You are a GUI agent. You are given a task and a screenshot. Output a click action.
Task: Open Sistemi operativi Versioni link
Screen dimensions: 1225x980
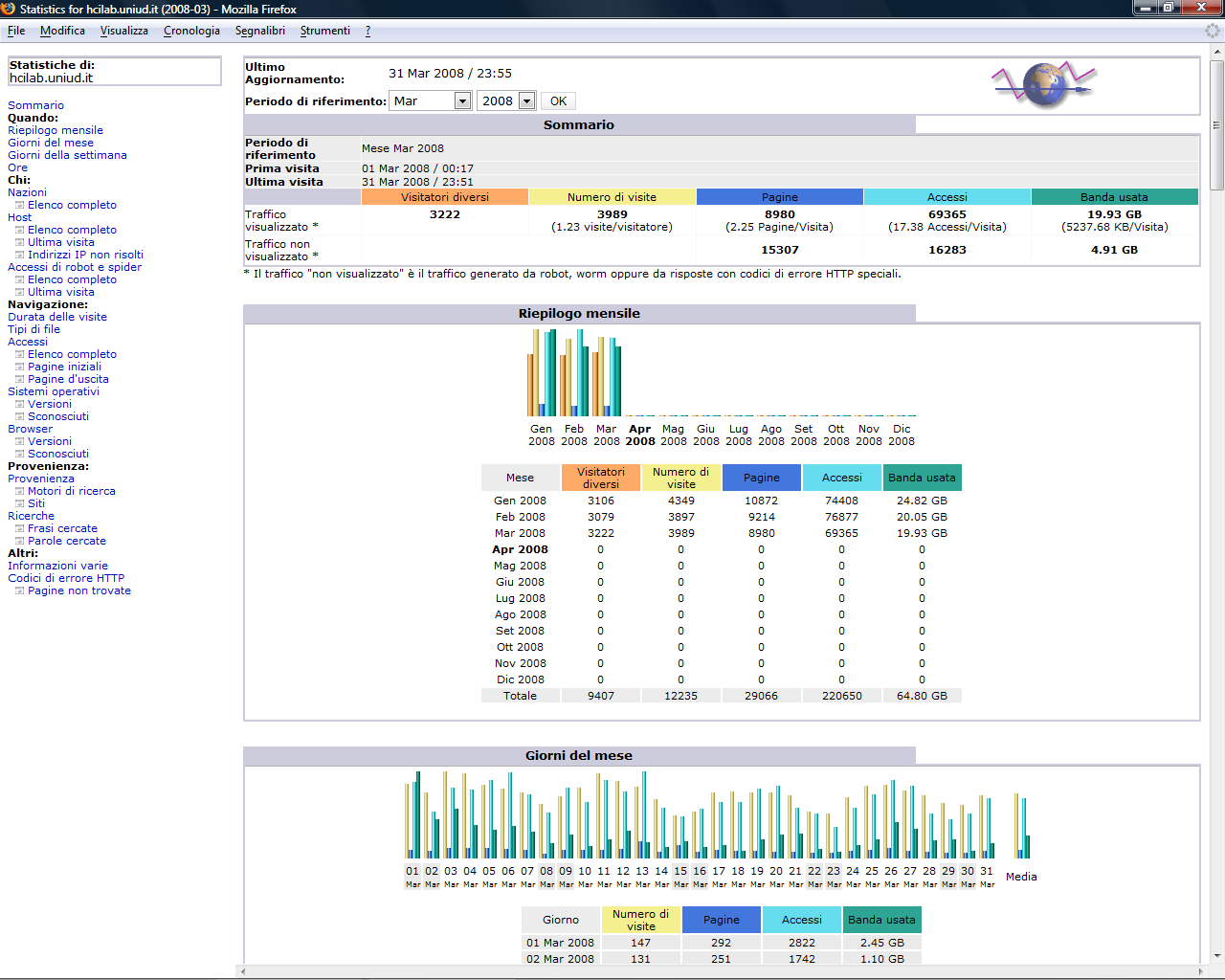tap(50, 404)
